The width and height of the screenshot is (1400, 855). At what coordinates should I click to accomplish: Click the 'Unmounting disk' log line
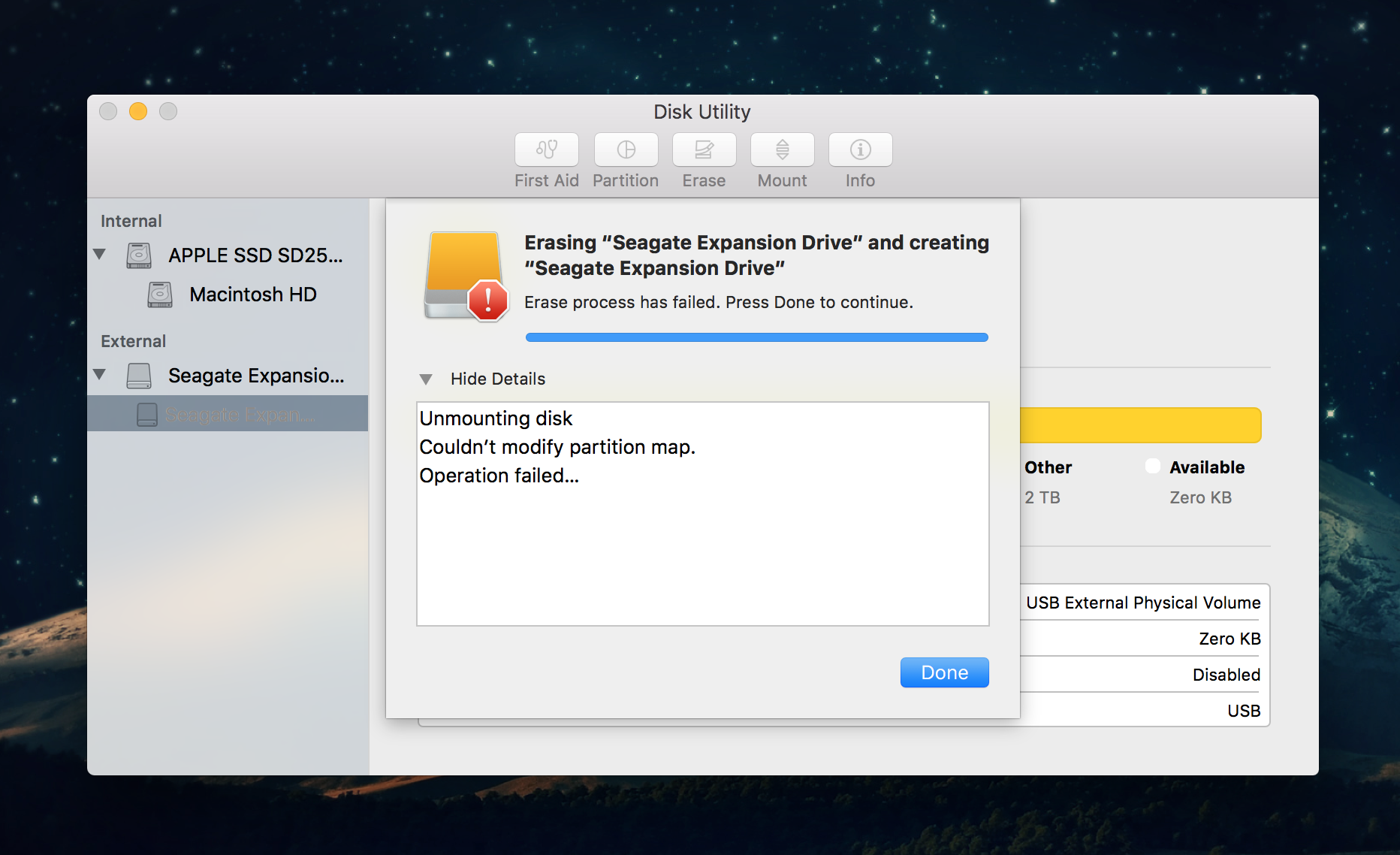coord(496,418)
